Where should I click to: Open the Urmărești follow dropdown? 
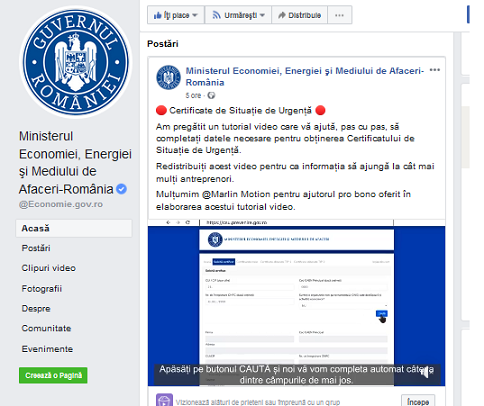click(x=238, y=15)
